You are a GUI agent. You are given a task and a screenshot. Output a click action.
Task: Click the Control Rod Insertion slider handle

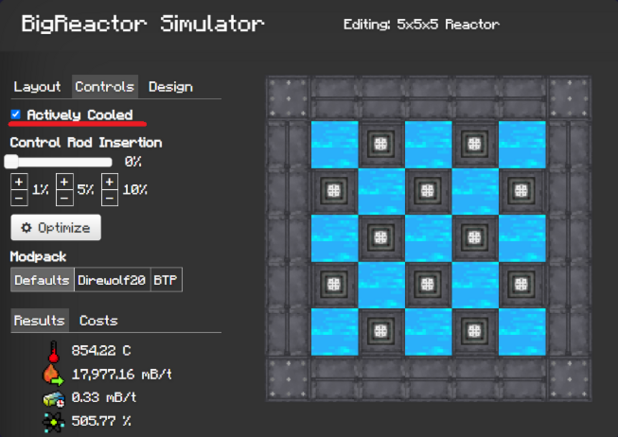coord(12,161)
